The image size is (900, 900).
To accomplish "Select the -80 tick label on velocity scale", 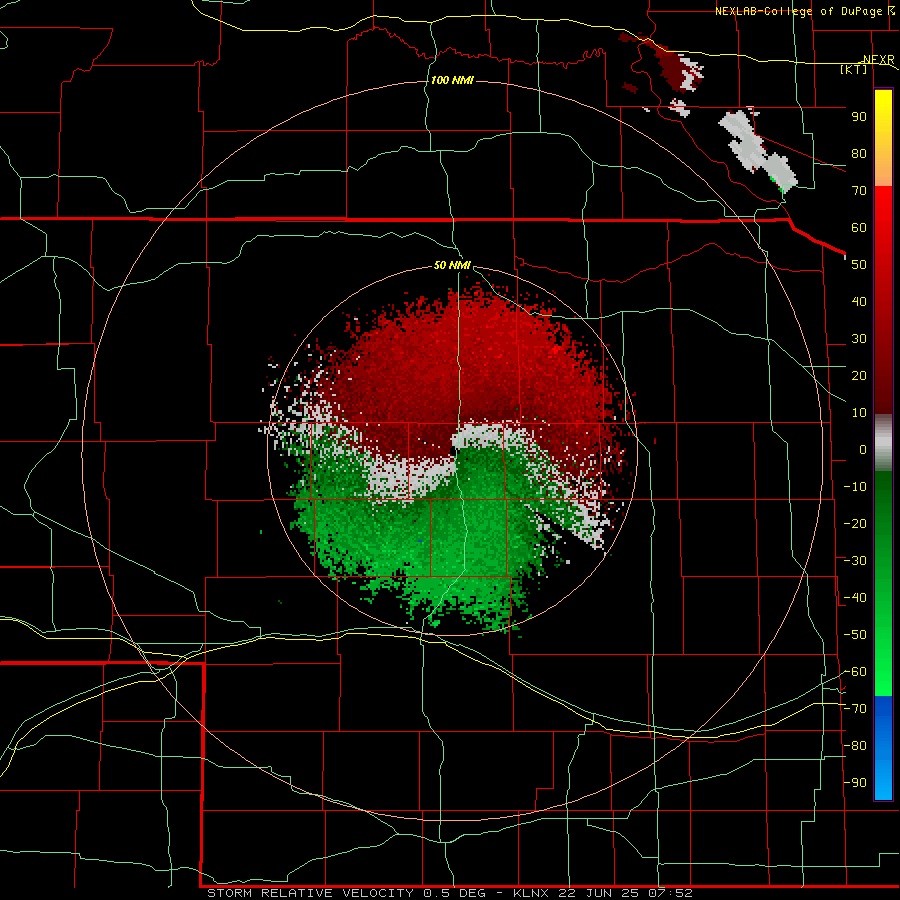I will point(855,746).
